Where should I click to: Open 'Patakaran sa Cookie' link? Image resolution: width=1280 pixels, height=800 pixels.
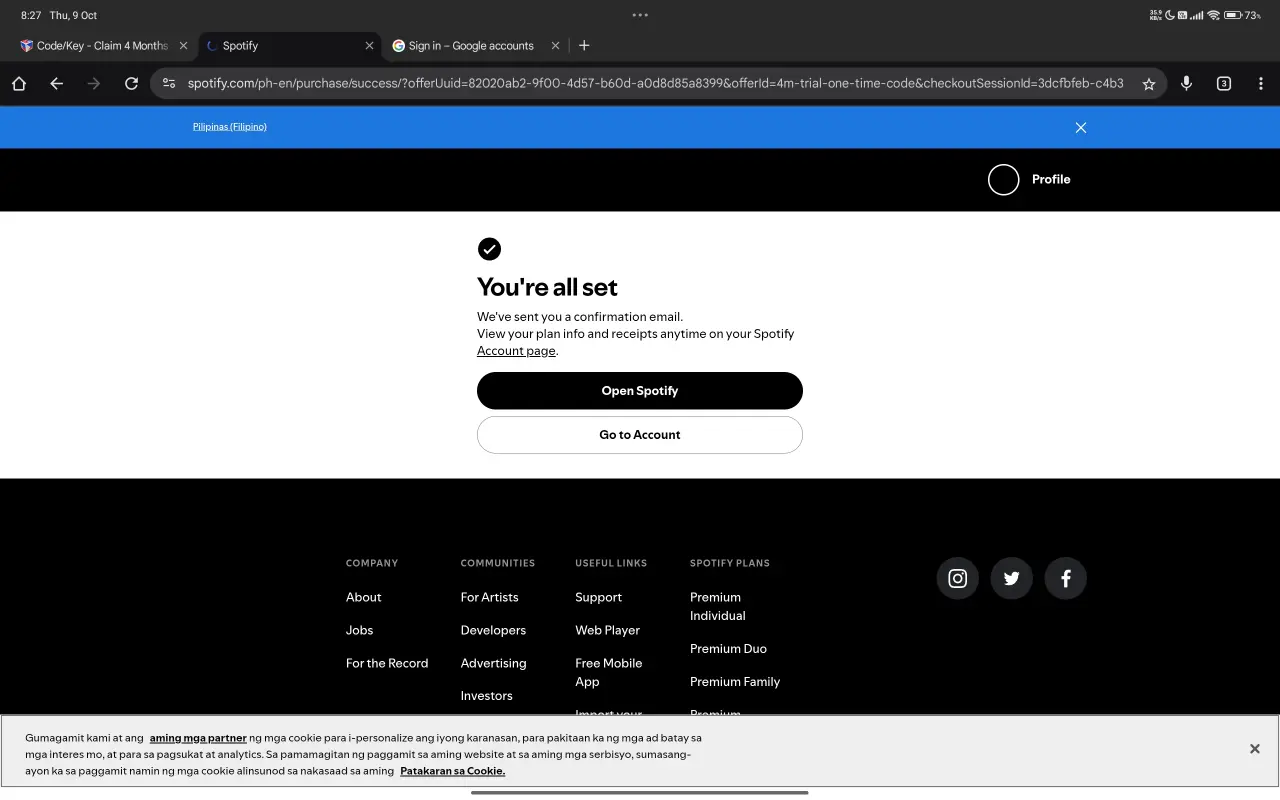click(452, 771)
